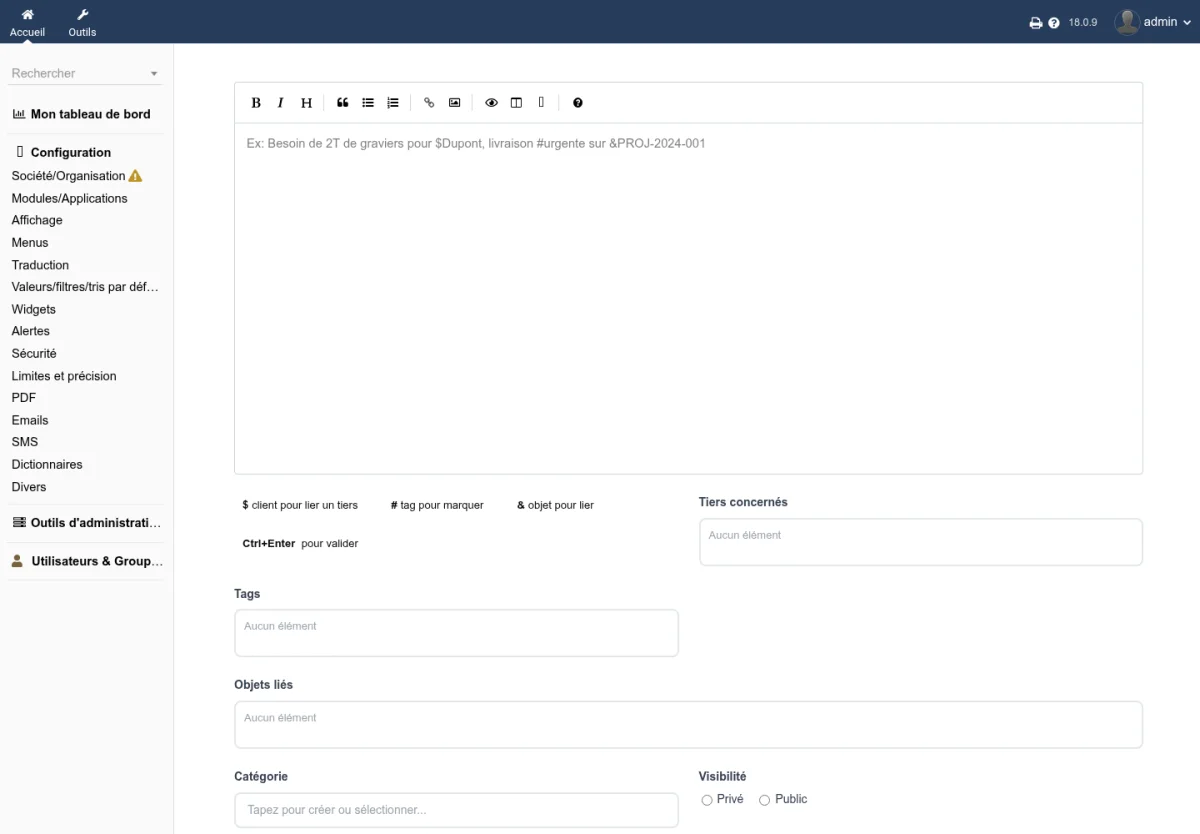Image resolution: width=1200 pixels, height=834 pixels.
Task: Open Divers settings
Action: tap(29, 487)
